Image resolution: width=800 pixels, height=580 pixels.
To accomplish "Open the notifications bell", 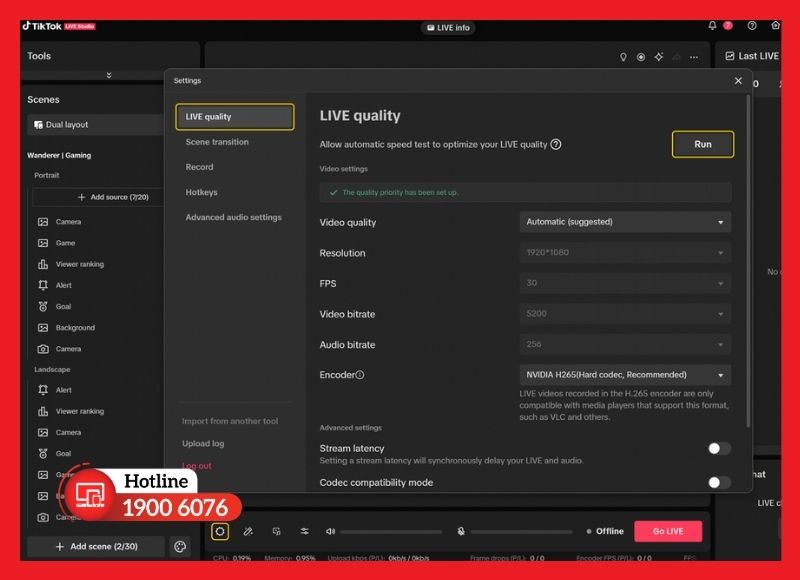I will pos(712,26).
